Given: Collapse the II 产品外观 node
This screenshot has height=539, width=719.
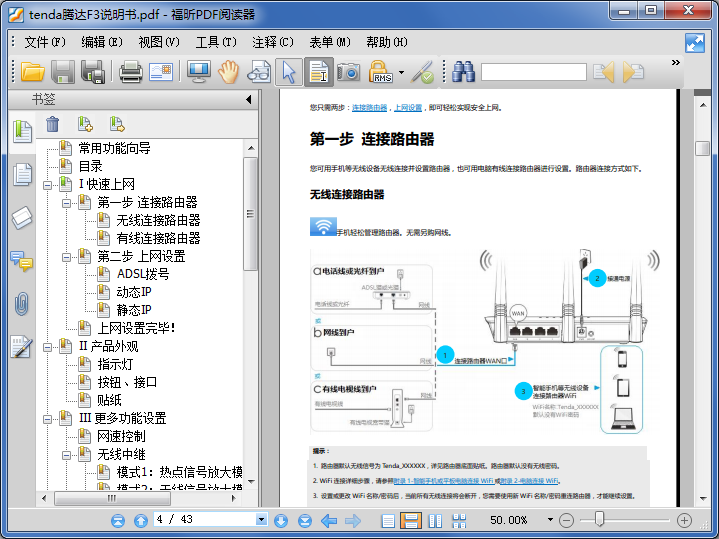Looking at the screenshot, I should coord(47,347).
